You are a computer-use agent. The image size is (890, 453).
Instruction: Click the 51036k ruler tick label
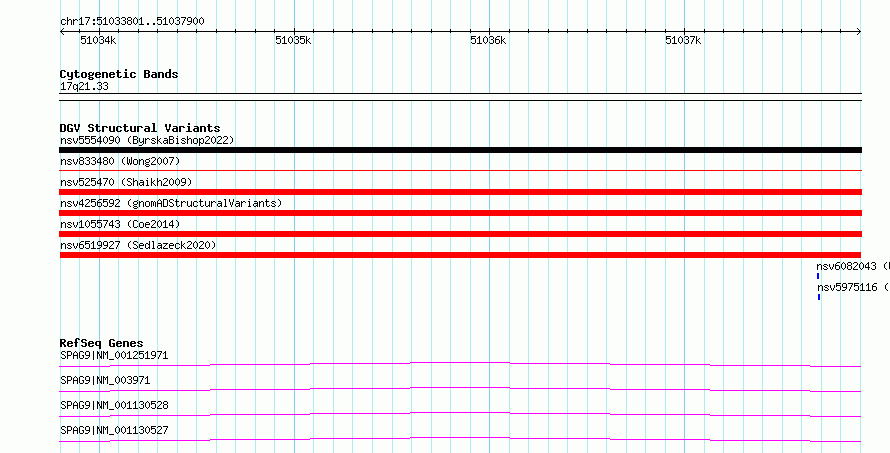(x=488, y=40)
